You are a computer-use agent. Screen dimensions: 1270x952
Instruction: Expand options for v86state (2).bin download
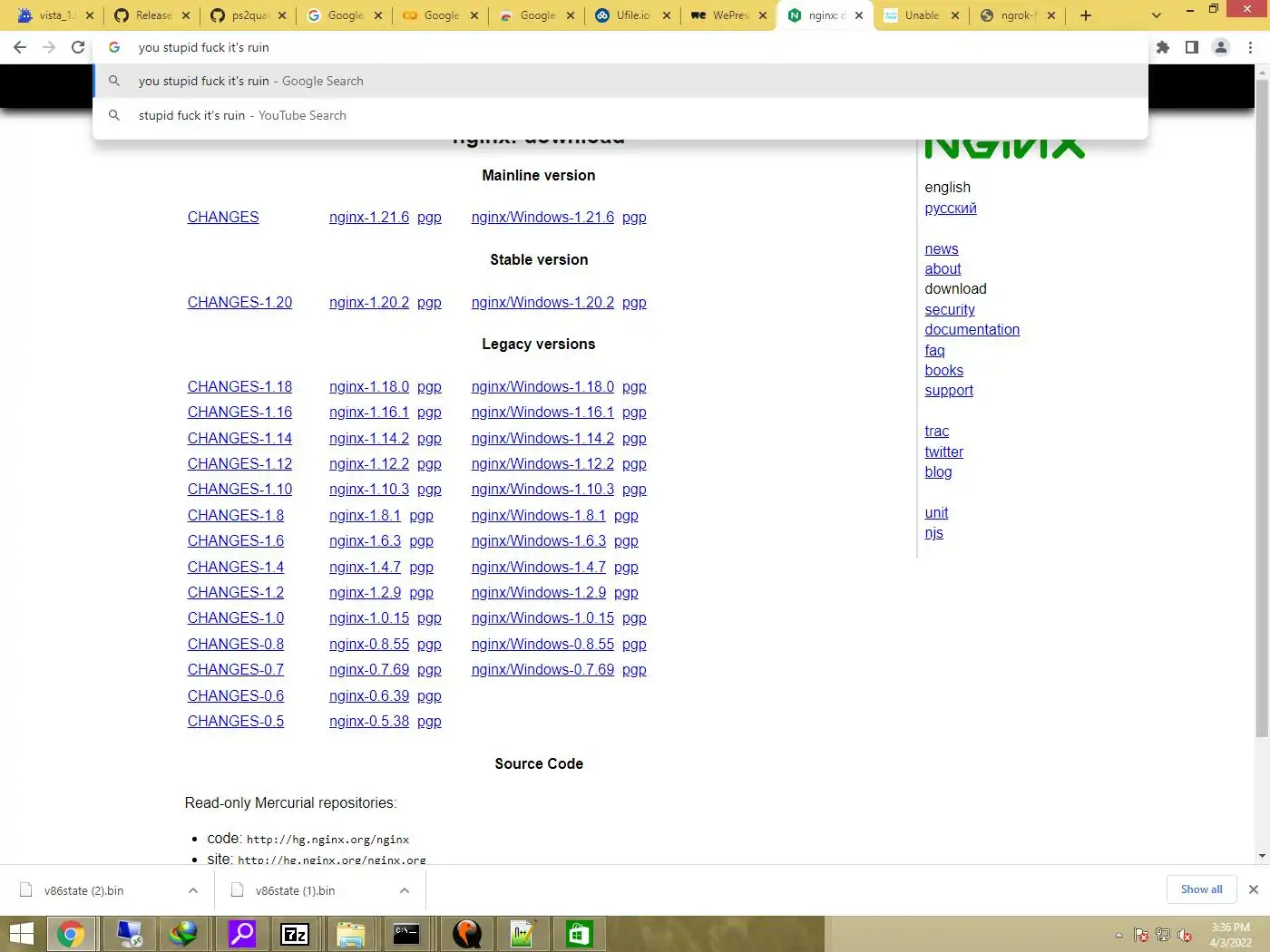click(x=193, y=890)
